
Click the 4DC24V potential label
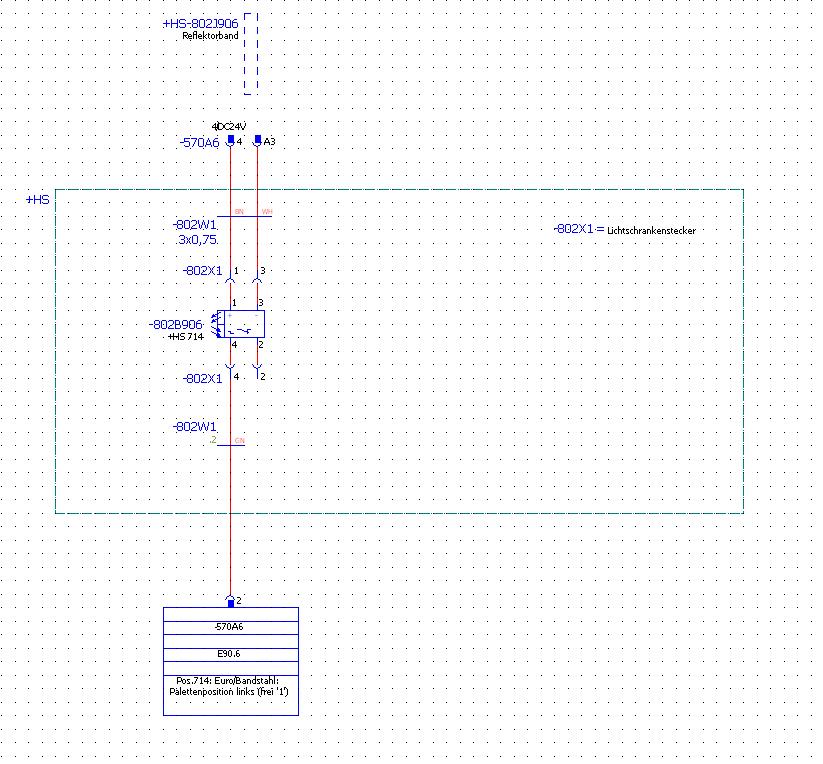point(231,128)
